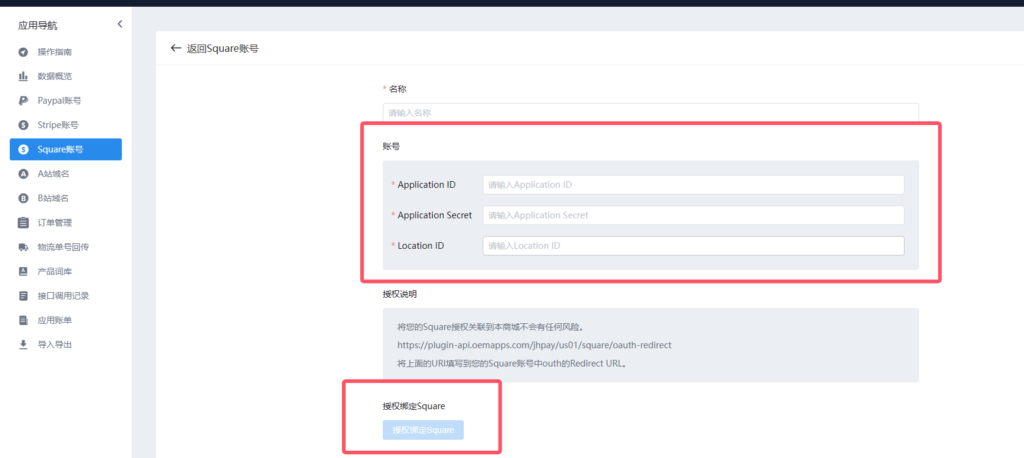1024x458 pixels.
Task: Click the back arrow next to 返回Square账号
Action: [175, 48]
